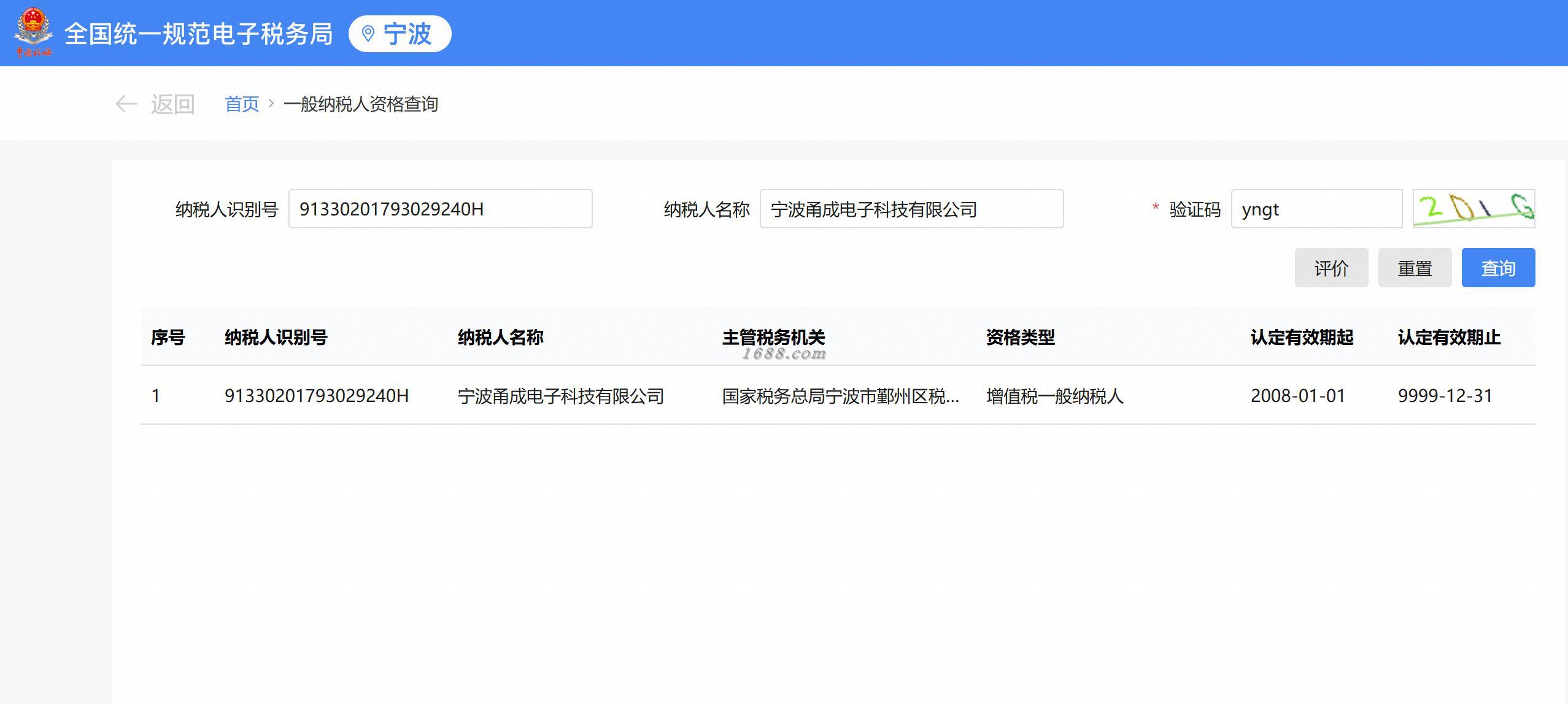
Task: Click the 验证码 input field
Action: pyautogui.click(x=1316, y=209)
